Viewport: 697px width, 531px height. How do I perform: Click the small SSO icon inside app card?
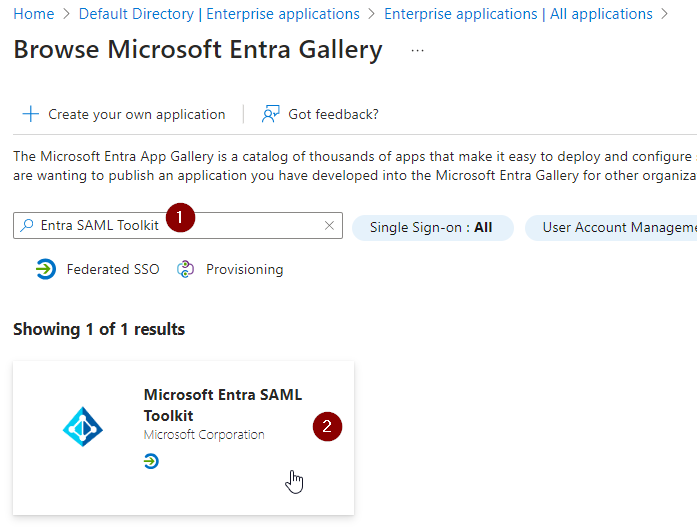pyautogui.click(x=151, y=461)
